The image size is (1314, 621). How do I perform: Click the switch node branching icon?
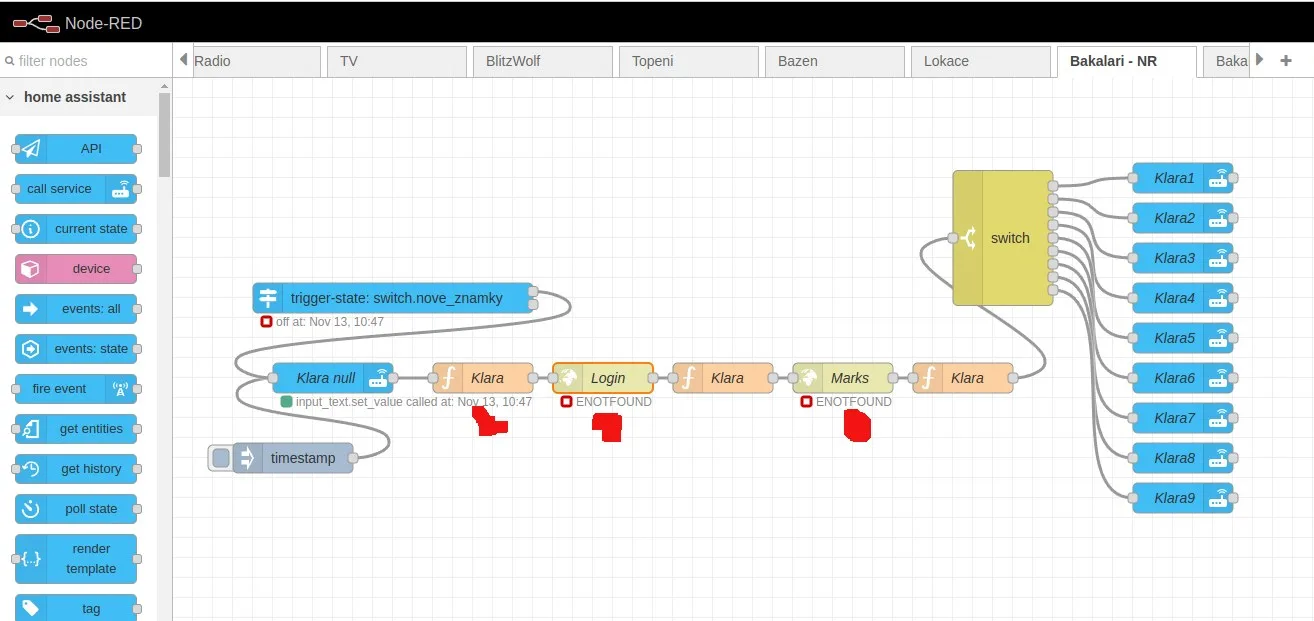968,238
